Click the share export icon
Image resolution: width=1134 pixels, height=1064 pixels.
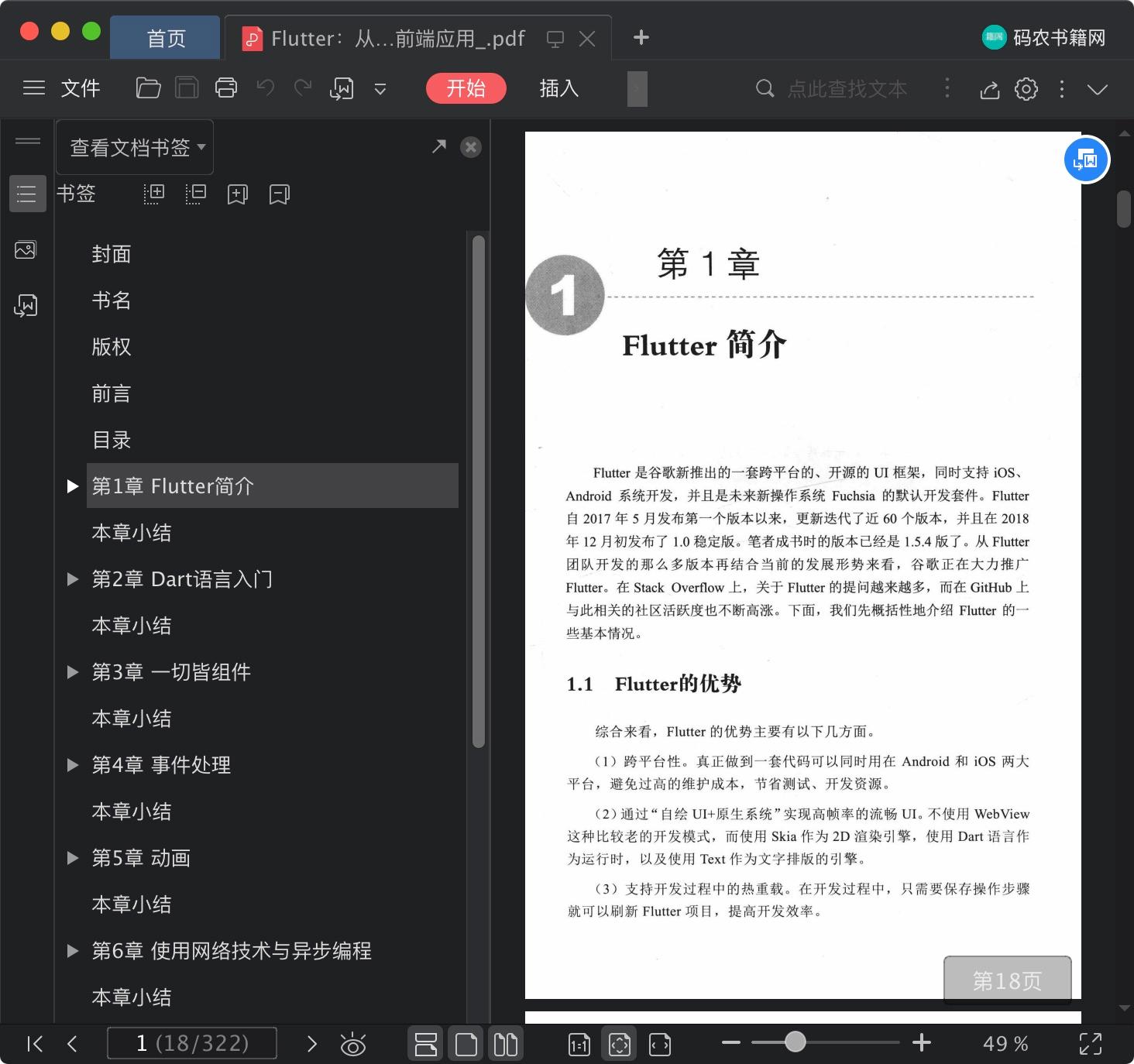click(989, 90)
